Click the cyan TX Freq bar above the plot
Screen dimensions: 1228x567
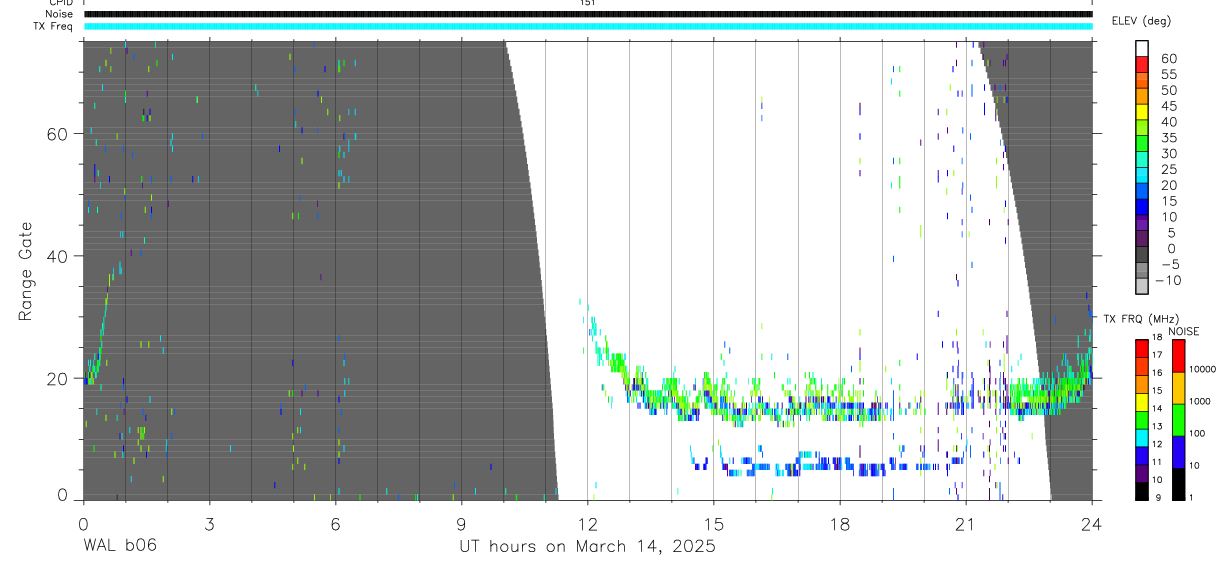tap(587, 26)
